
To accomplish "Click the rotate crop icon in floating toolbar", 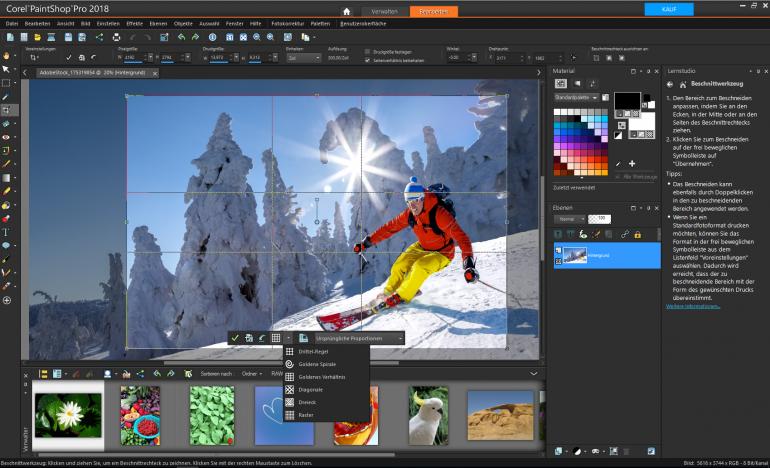I will click(x=262, y=338).
